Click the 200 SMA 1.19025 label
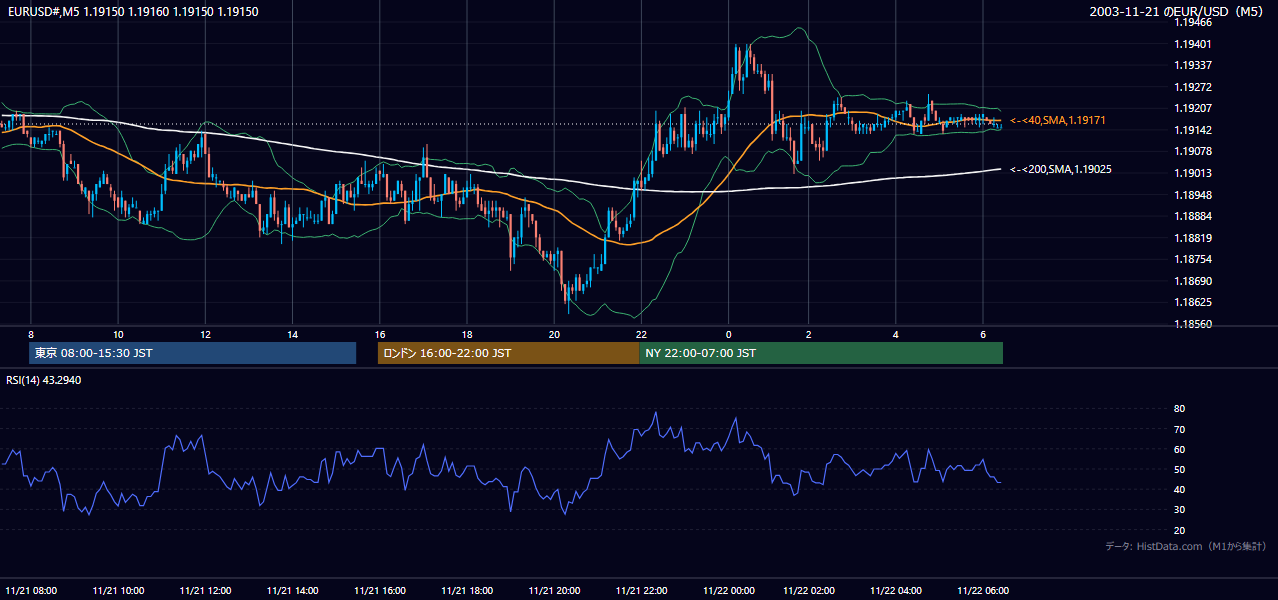The height and width of the screenshot is (600, 1278). (x=1060, y=169)
